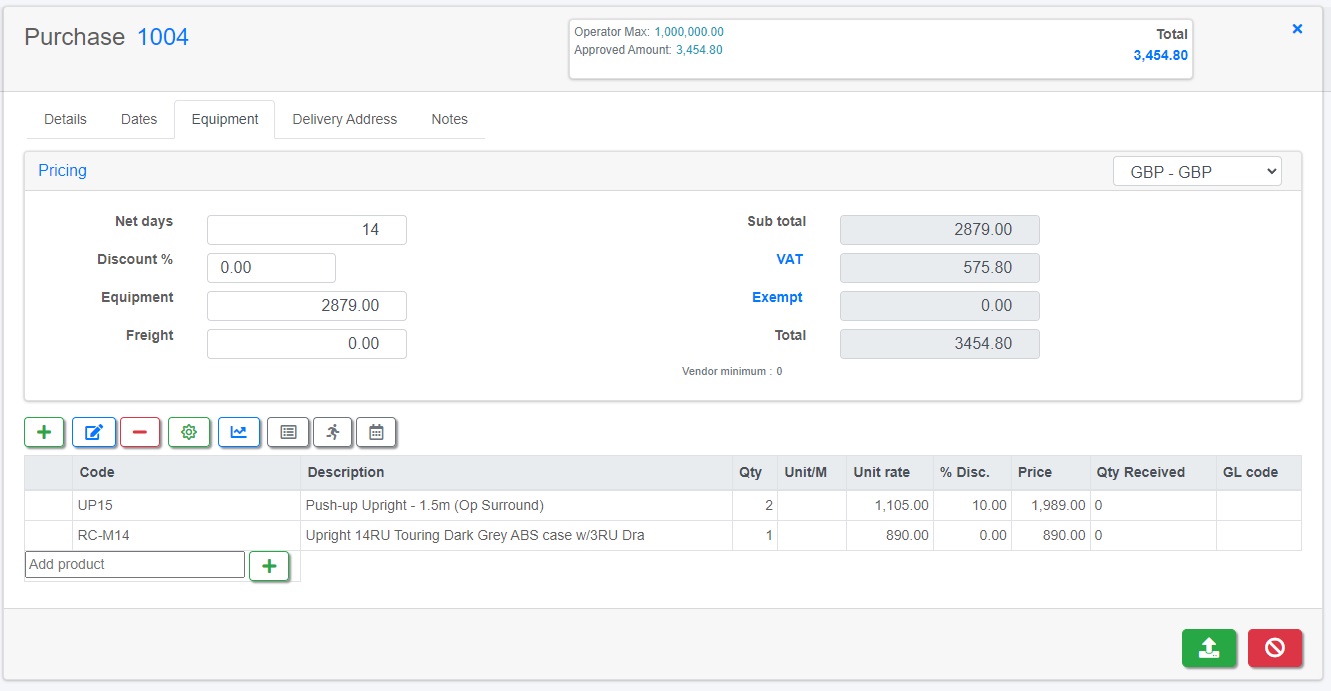The width and height of the screenshot is (1331, 691).
Task: Open the green gear settings icon
Action: pyautogui.click(x=189, y=432)
